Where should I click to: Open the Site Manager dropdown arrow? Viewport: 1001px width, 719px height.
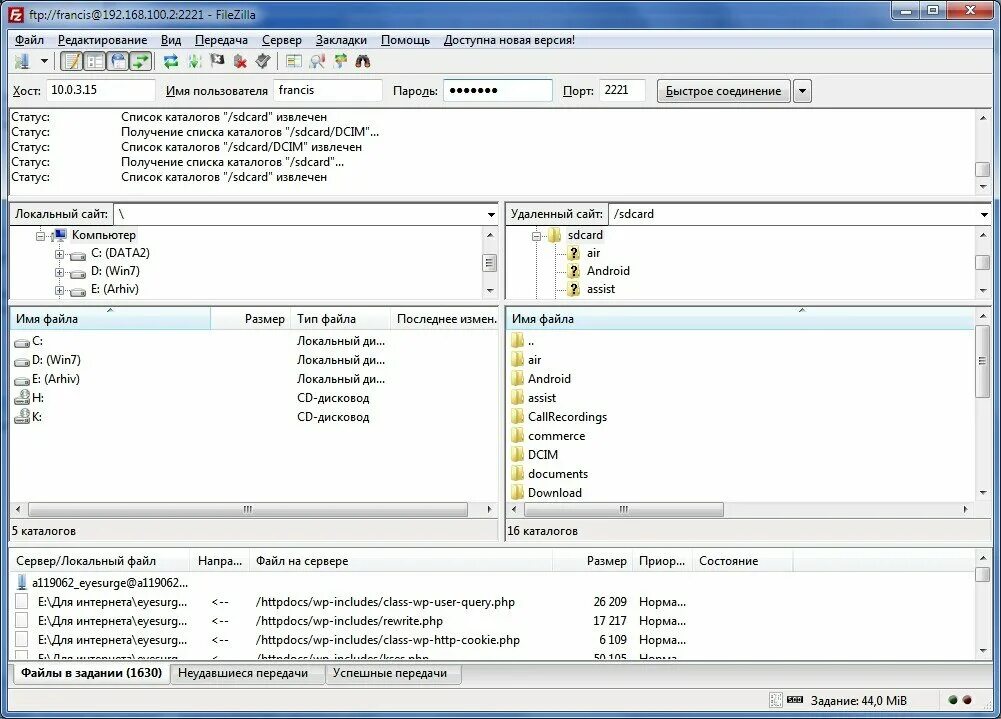(x=44, y=61)
